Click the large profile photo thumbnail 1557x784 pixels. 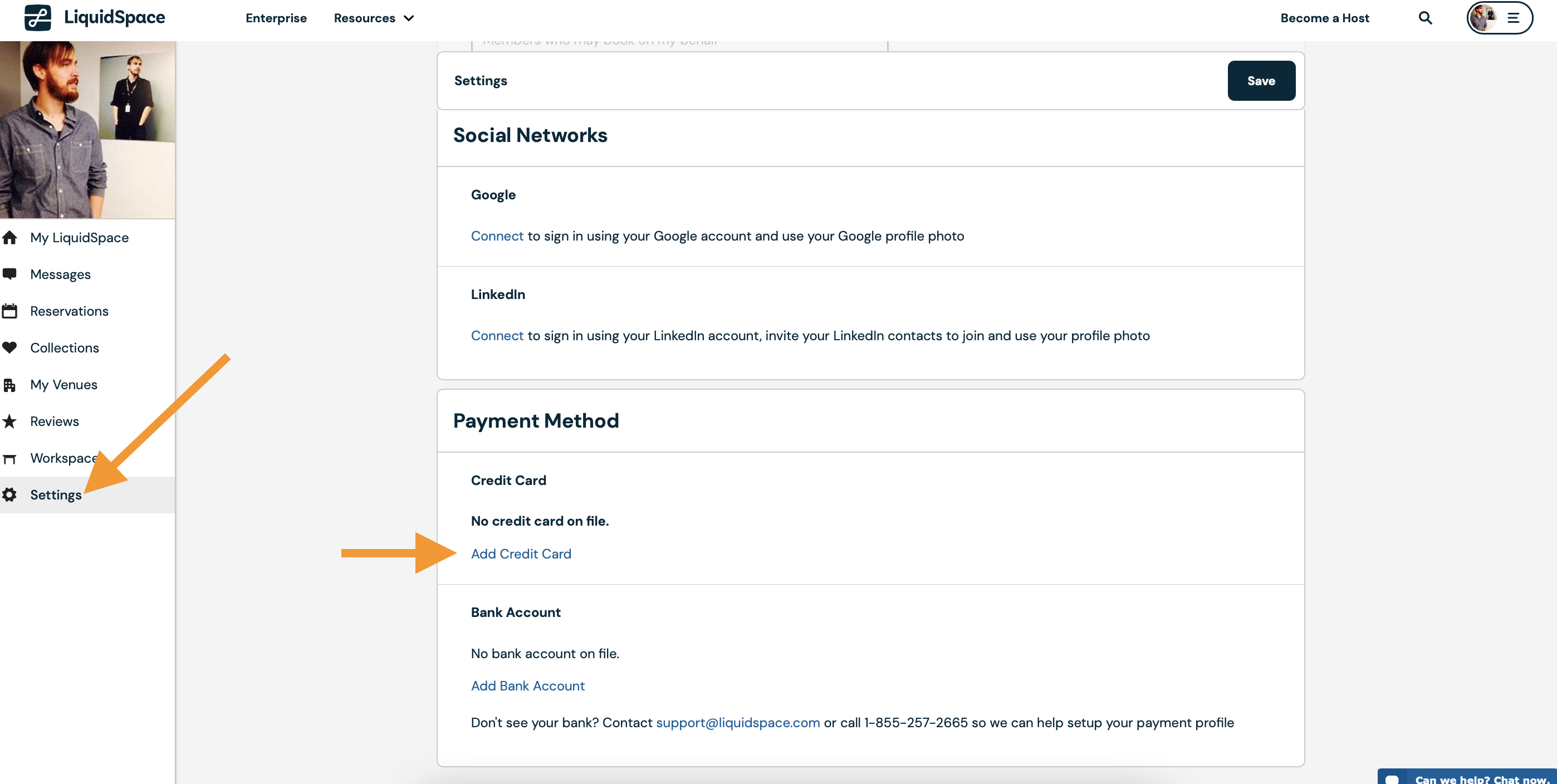(87, 130)
